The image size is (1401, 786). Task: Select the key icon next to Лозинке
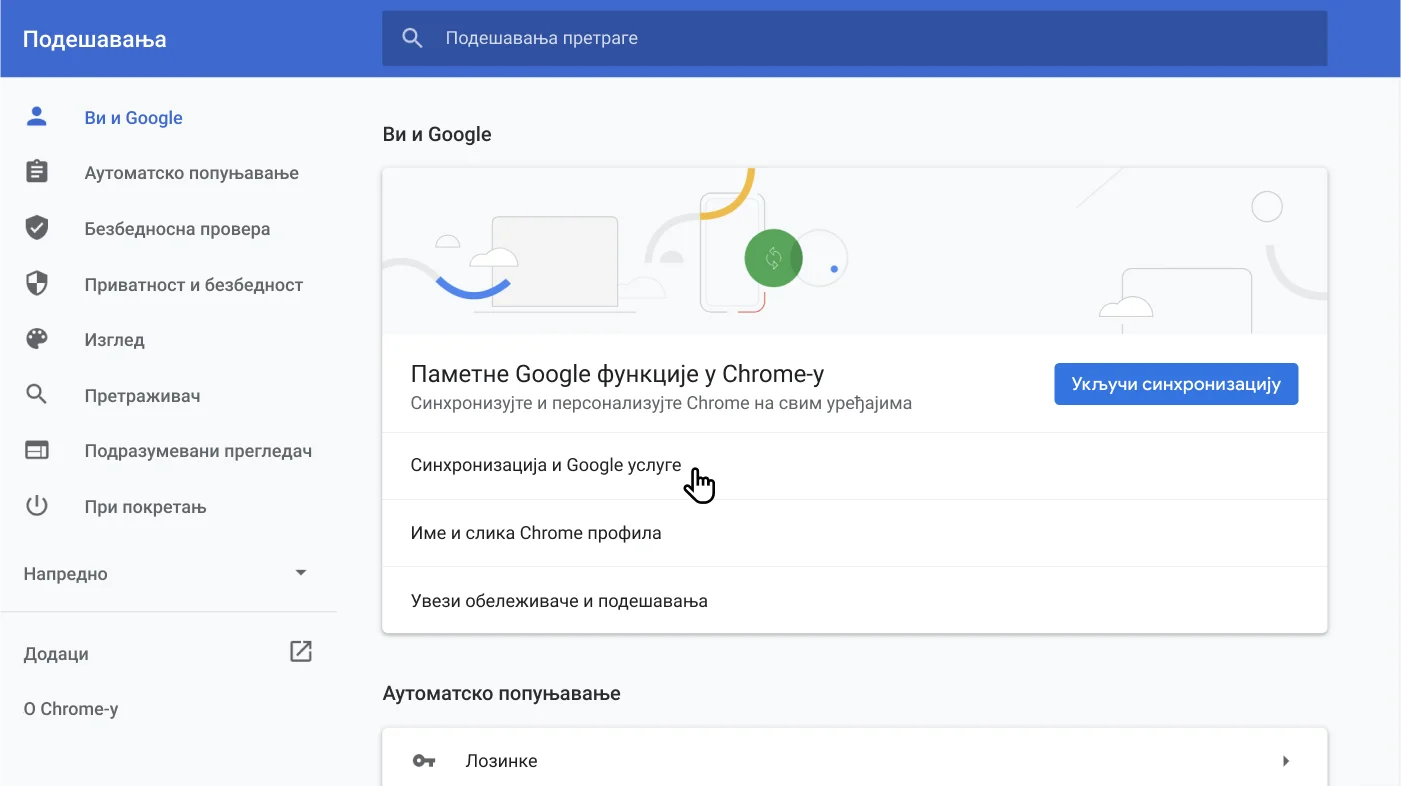coord(424,760)
